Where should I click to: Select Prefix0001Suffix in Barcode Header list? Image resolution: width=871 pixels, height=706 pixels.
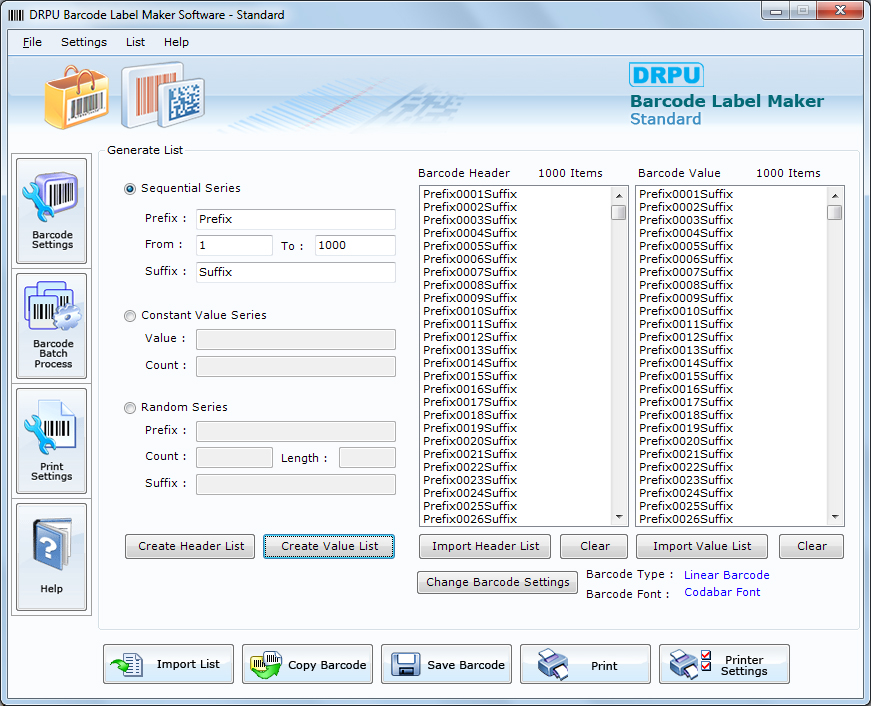[x=470, y=194]
